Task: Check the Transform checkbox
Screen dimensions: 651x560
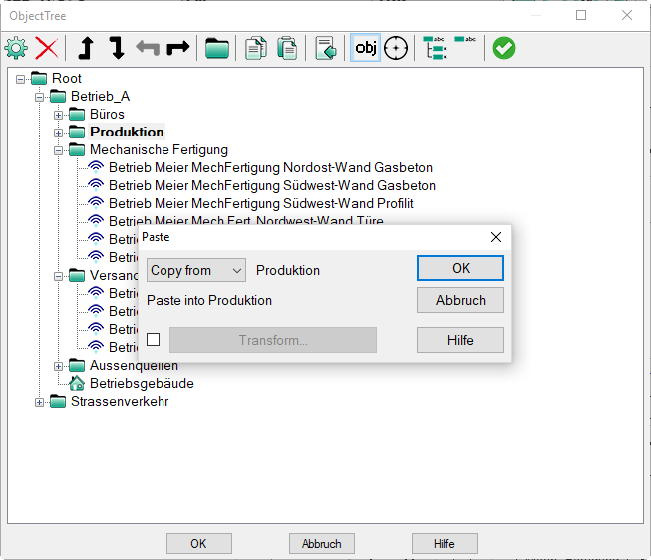Action: [154, 340]
